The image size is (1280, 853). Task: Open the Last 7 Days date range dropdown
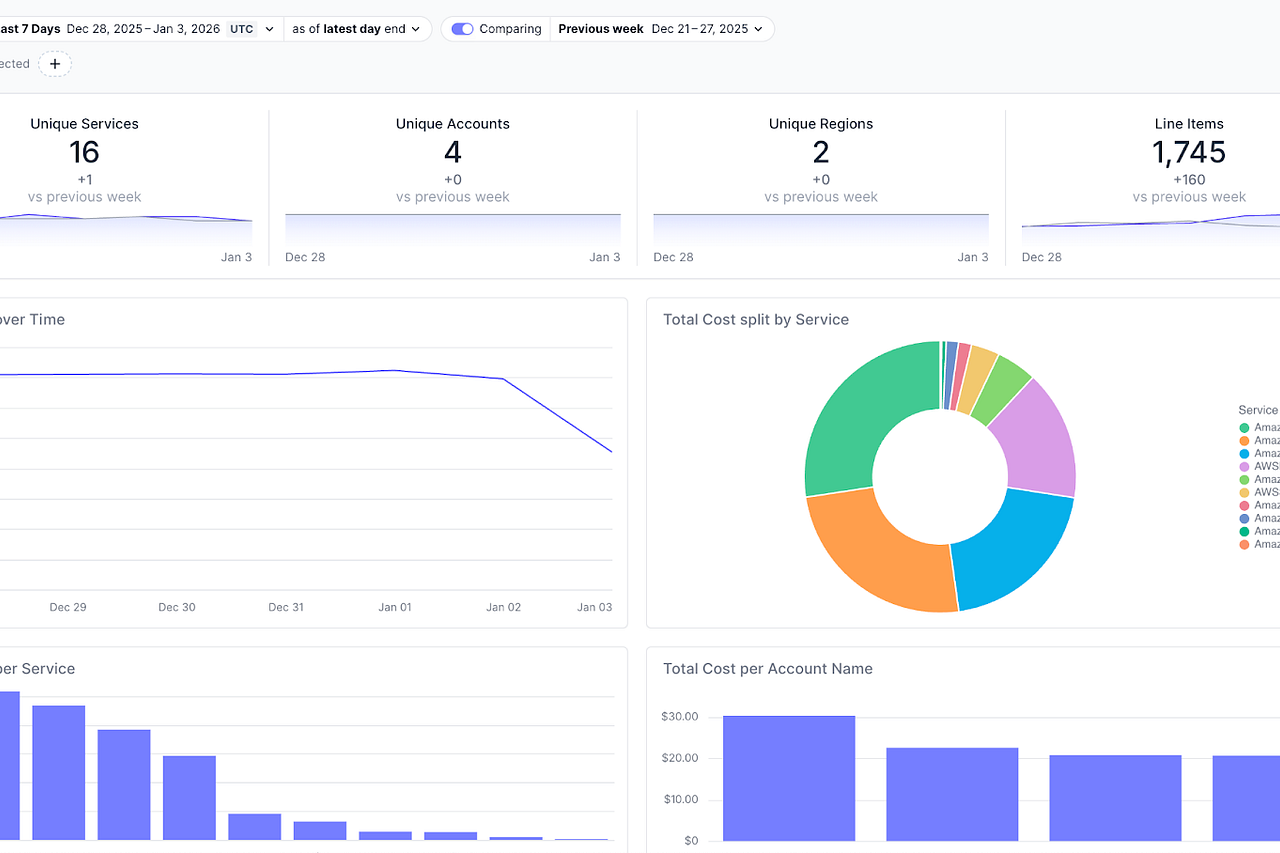(x=140, y=29)
